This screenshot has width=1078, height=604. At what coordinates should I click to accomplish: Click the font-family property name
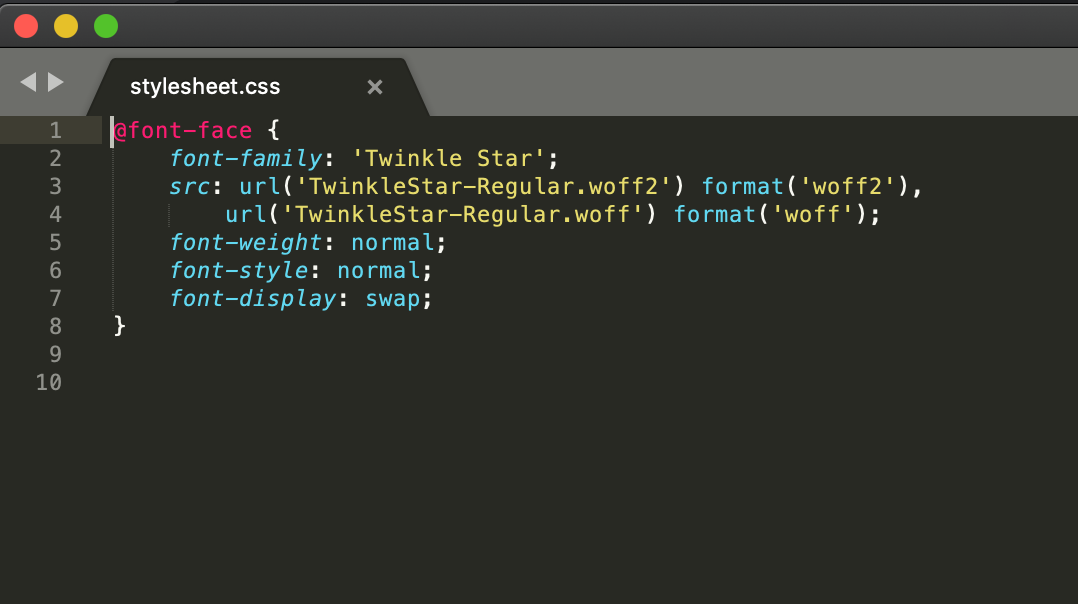[x=245, y=158]
